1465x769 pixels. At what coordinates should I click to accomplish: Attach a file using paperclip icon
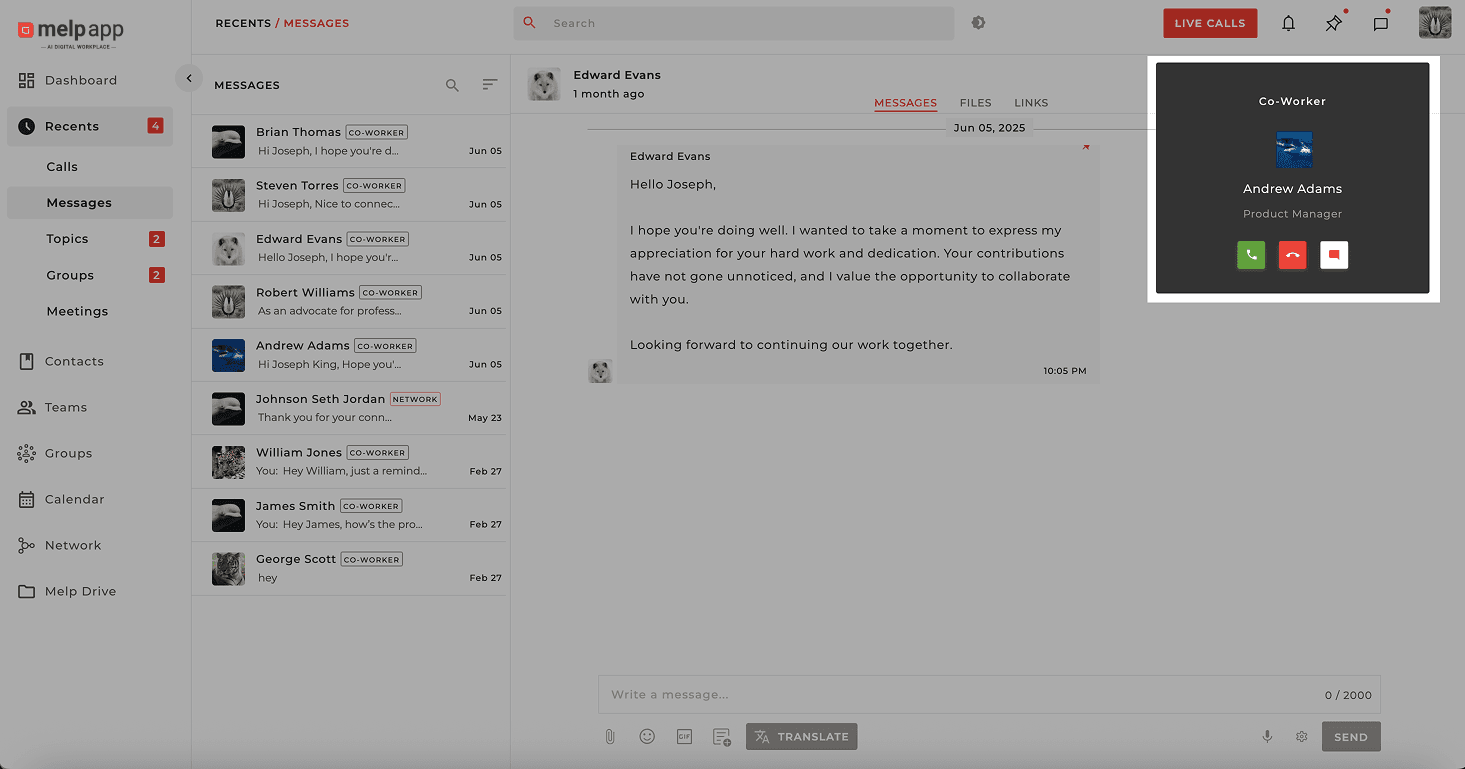[609, 737]
